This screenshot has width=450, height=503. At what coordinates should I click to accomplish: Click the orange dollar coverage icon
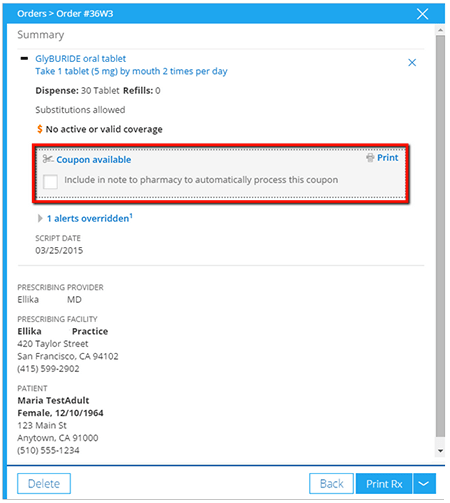[x=40, y=129]
